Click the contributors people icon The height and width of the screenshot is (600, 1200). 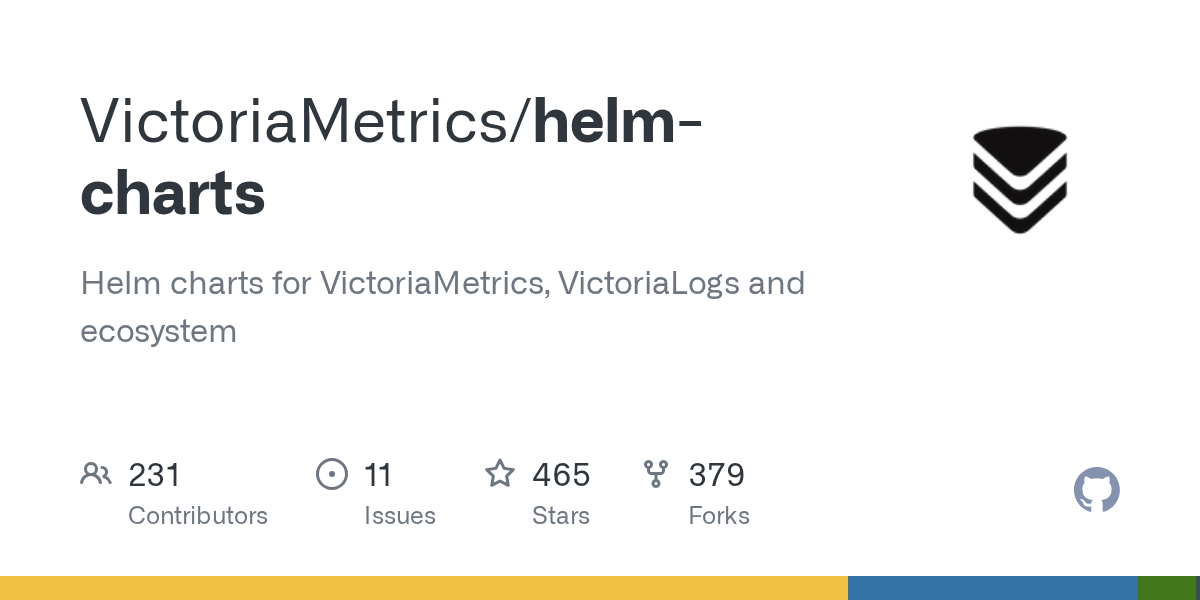point(96,474)
